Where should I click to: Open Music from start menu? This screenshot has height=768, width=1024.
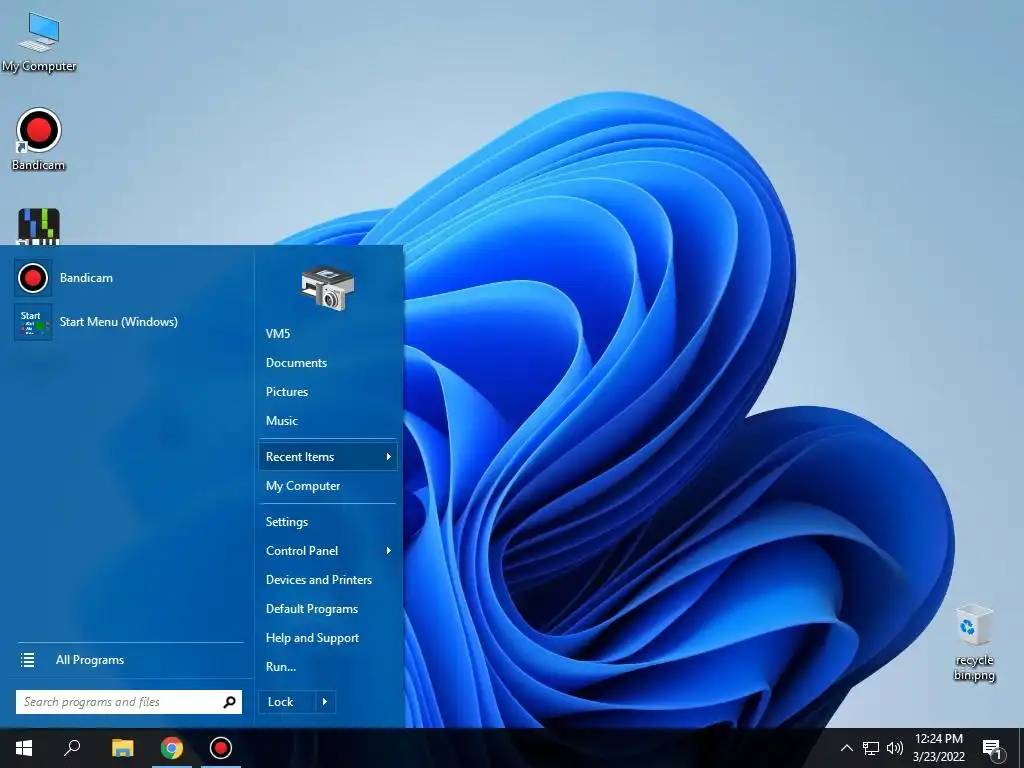point(327,421)
